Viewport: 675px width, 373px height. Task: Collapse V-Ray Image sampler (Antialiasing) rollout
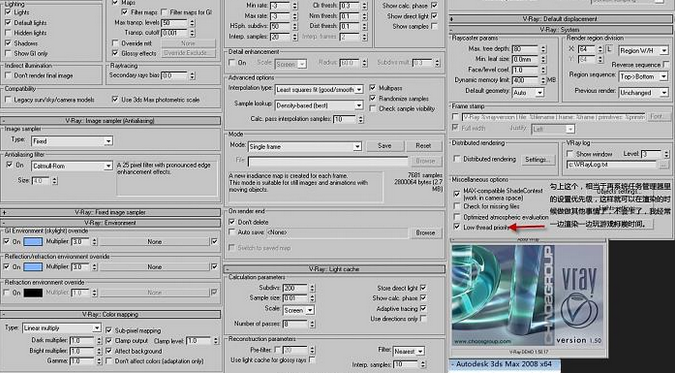(111, 121)
